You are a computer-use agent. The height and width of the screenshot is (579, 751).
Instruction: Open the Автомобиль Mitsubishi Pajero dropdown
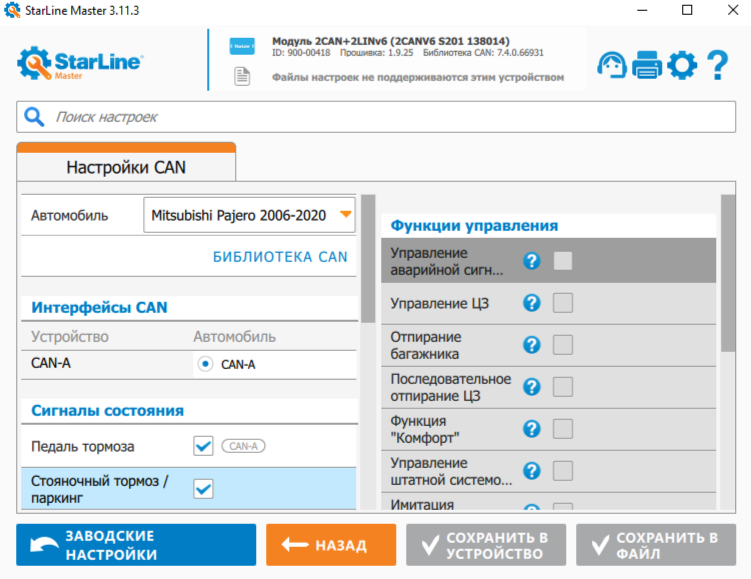(249, 216)
